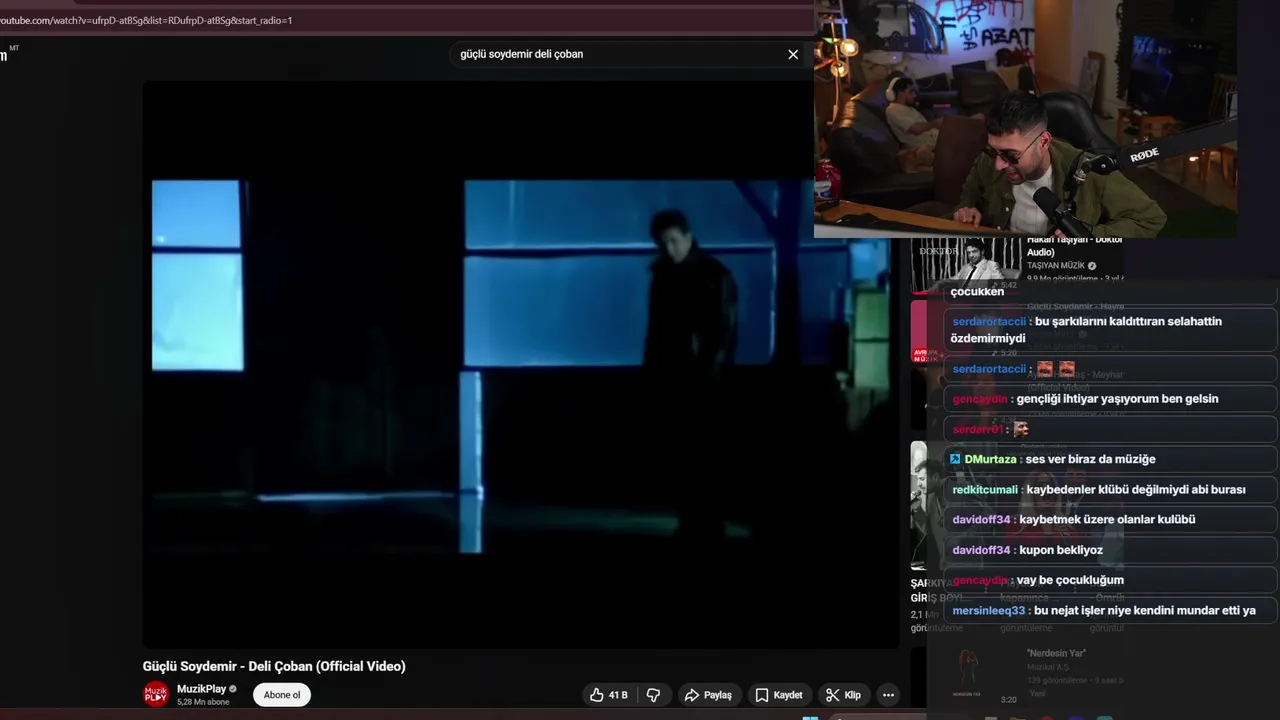Open the three-dot more actions menu
Image resolution: width=1280 pixels, height=720 pixels.
pos(888,695)
